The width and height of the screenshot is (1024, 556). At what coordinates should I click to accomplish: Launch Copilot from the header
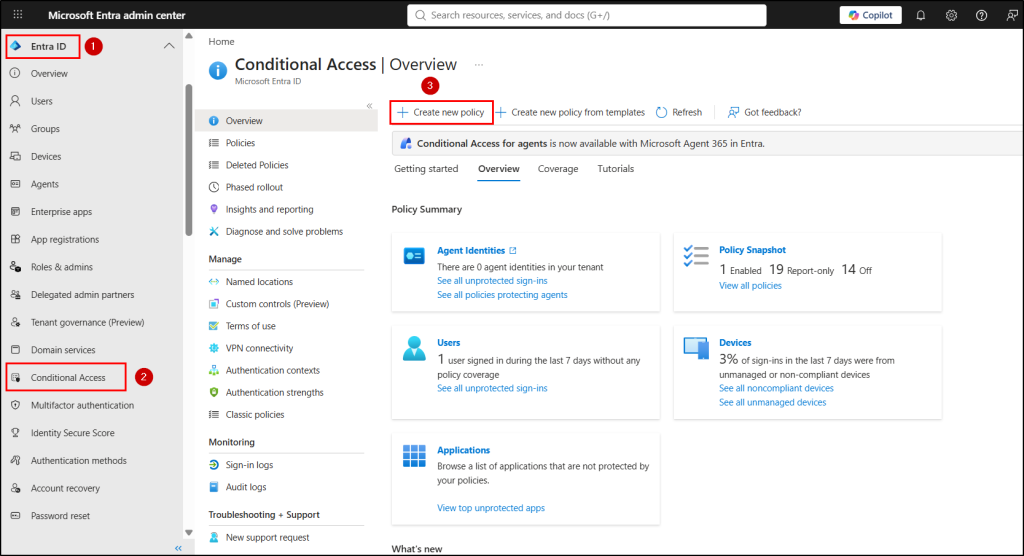871,15
